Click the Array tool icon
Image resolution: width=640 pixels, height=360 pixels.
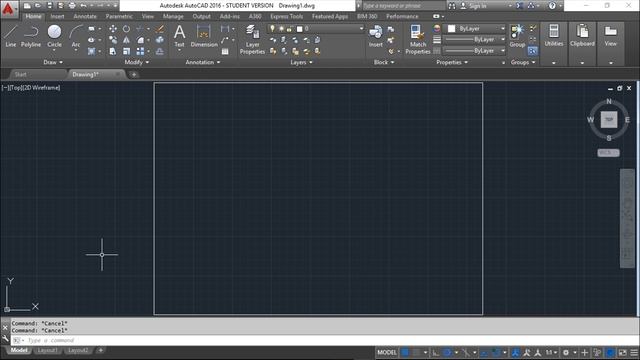pyautogui.click(x=140, y=51)
